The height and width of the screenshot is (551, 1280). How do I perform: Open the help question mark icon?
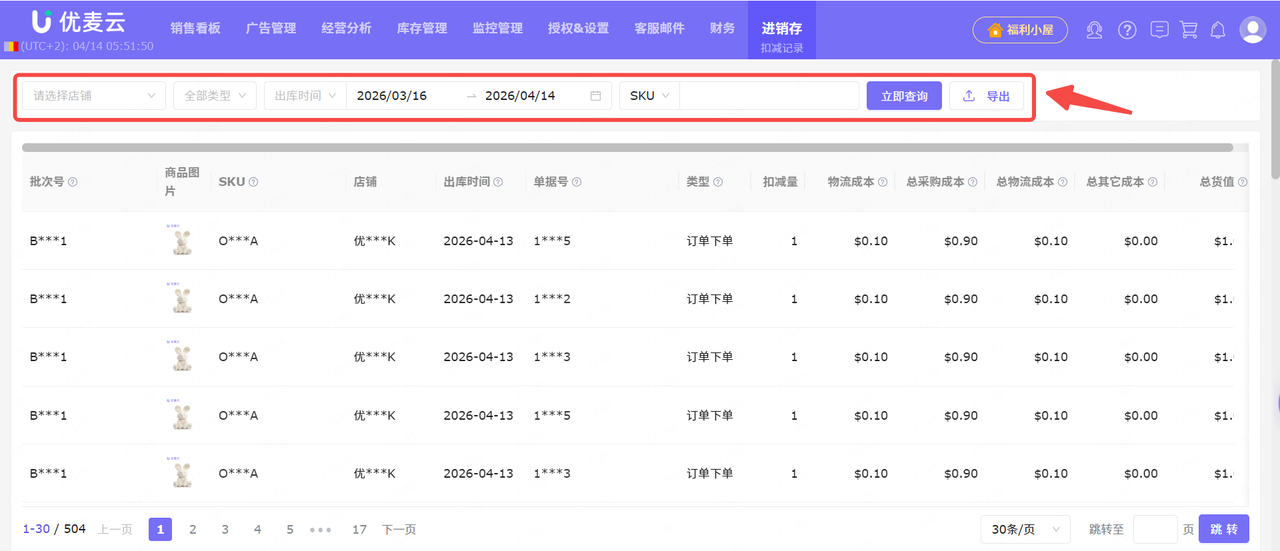click(x=1127, y=30)
